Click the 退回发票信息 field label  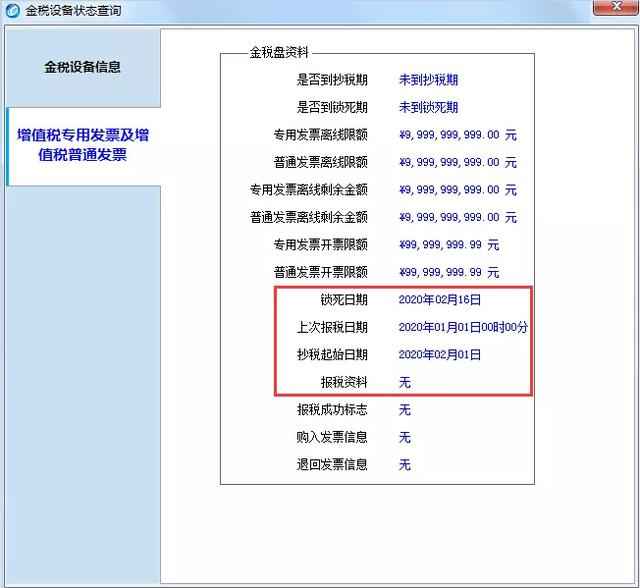click(332, 464)
